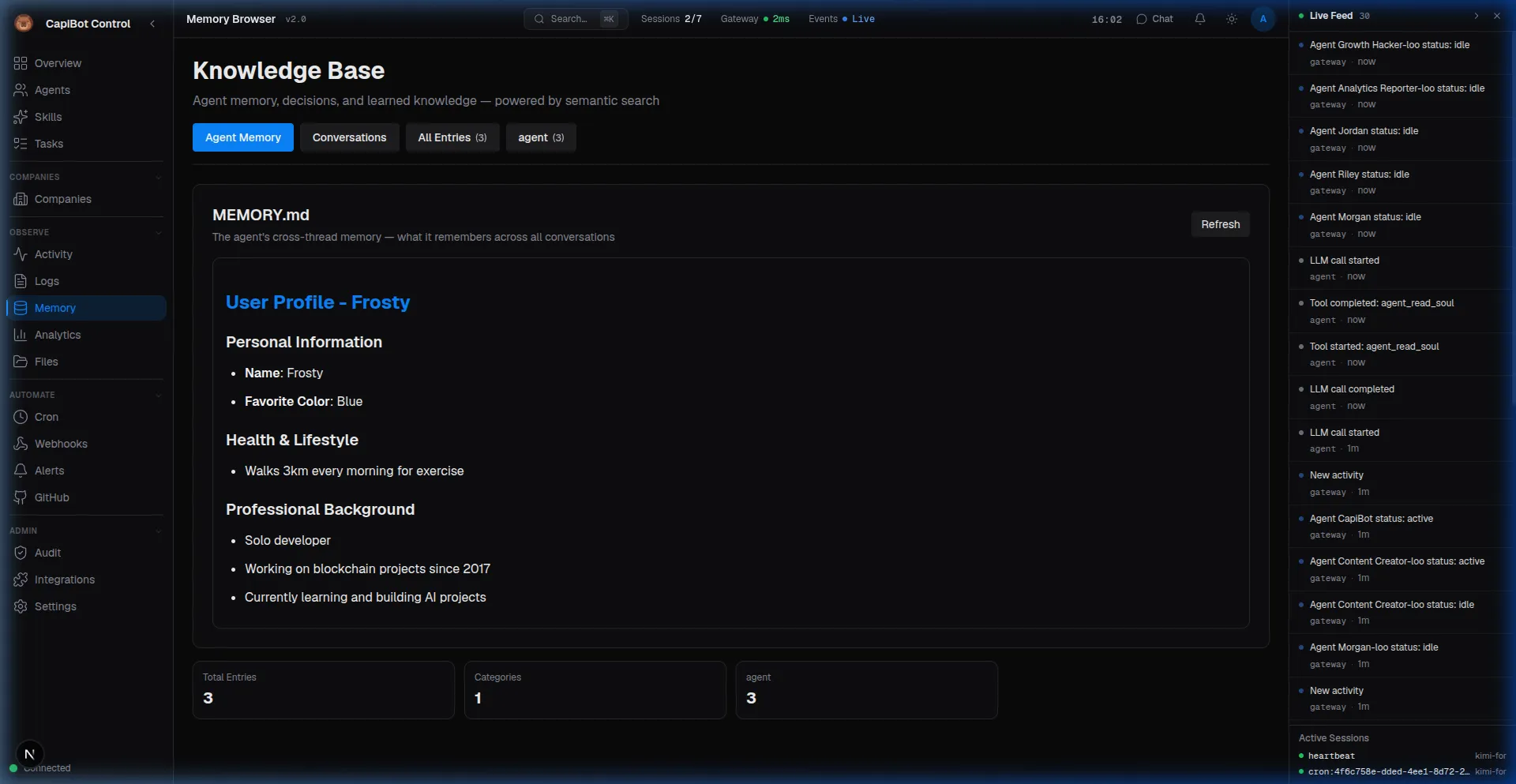
Task: Switch to the Conversations tab
Action: [x=349, y=137]
